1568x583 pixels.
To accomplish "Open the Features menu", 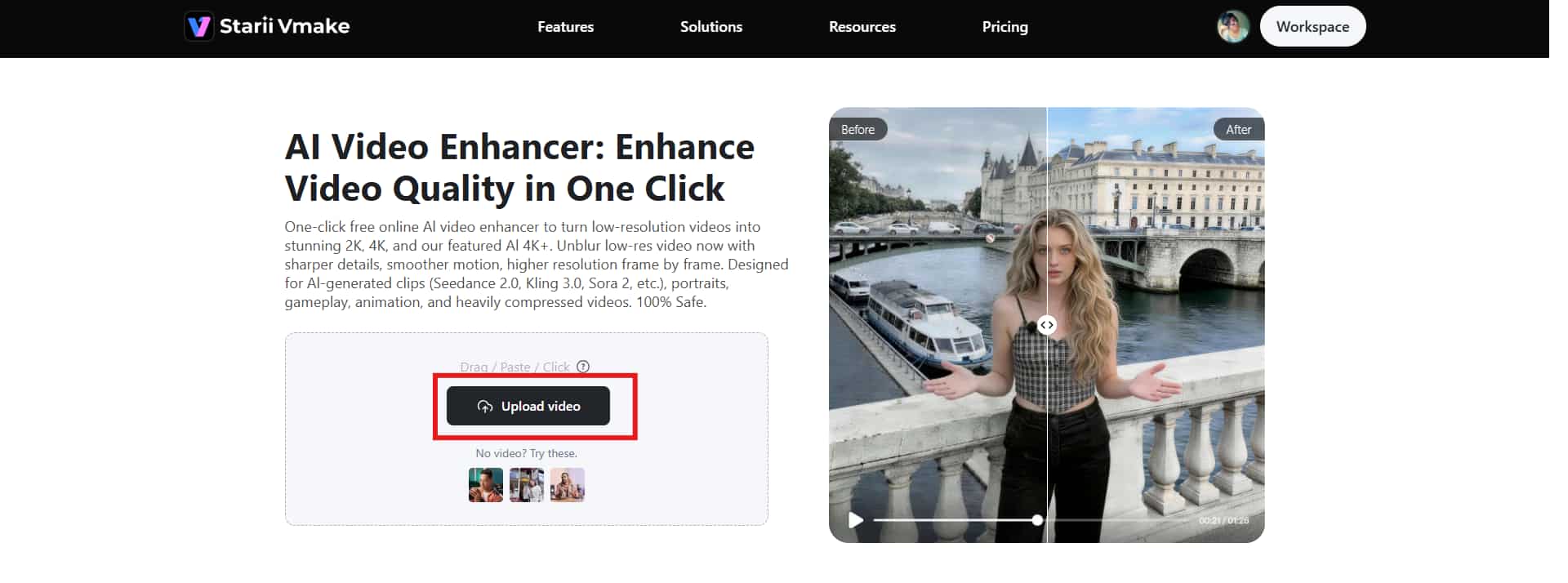I will pyautogui.click(x=565, y=27).
